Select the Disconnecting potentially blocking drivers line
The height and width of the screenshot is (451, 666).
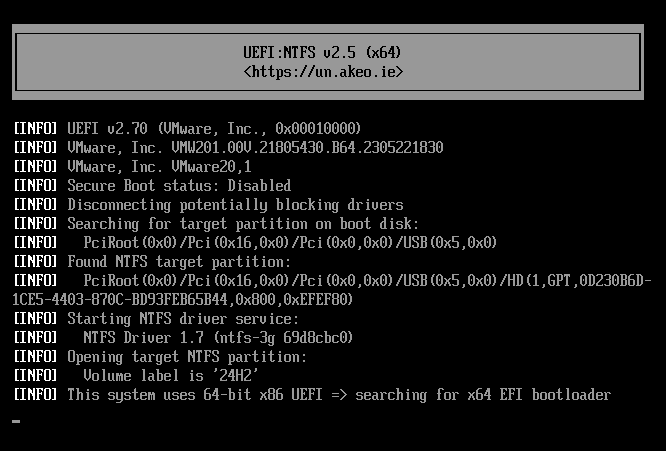coord(235,204)
